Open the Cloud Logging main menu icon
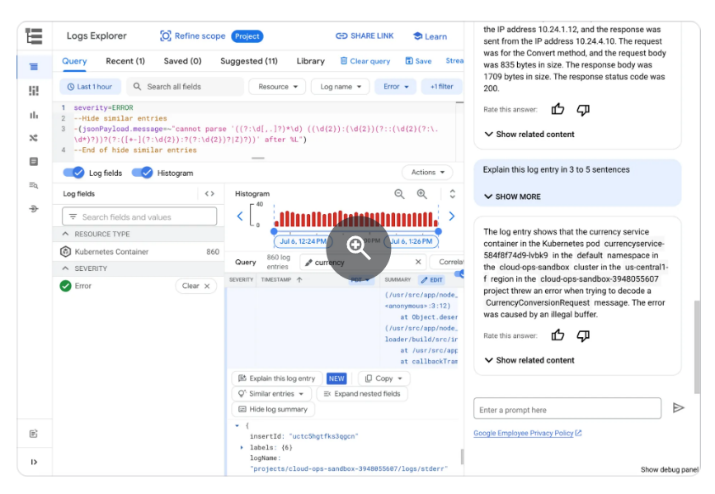Screen dimensions: 715x494 (34, 36)
